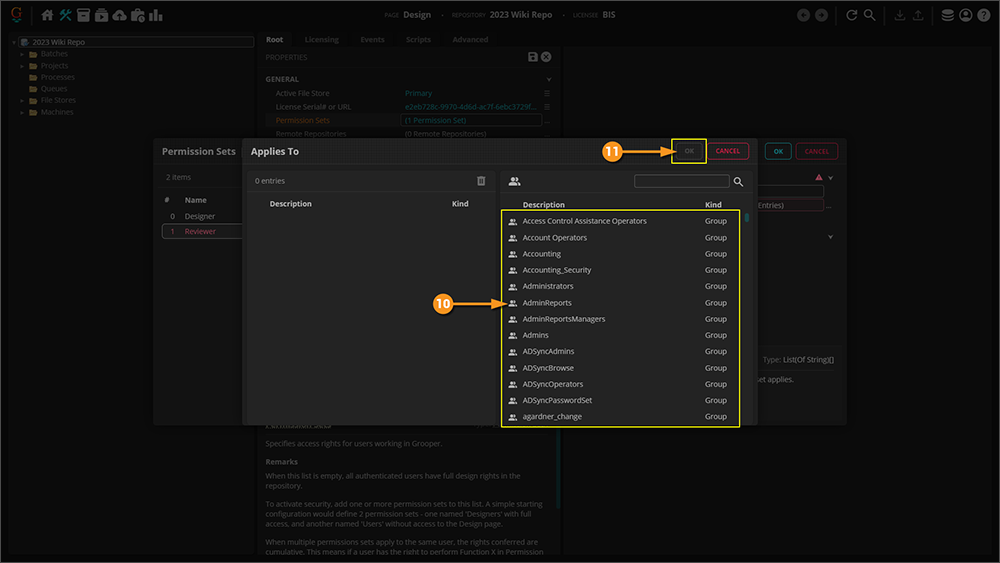Select the Designer permission set
The height and width of the screenshot is (563, 1000).
point(200,216)
